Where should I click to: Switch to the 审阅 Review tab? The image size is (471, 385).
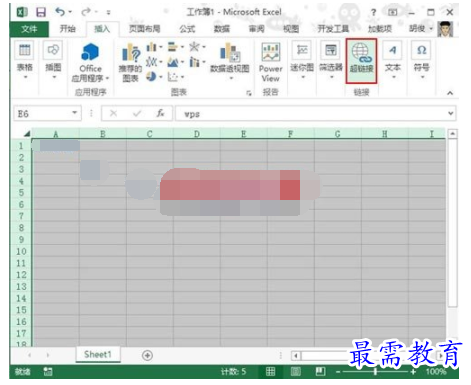pos(256,29)
